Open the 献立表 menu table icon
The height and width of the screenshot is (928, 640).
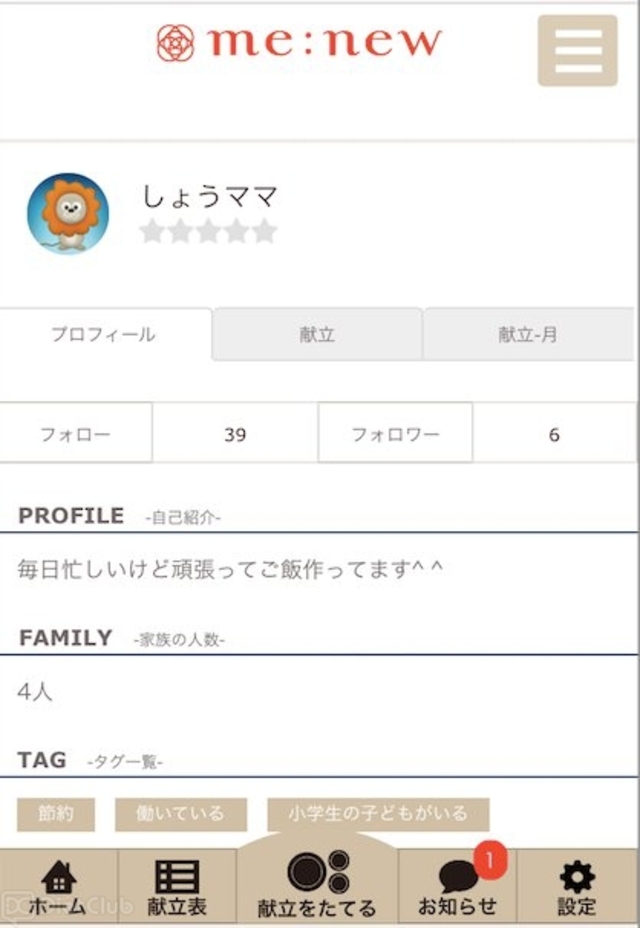[x=177, y=885]
